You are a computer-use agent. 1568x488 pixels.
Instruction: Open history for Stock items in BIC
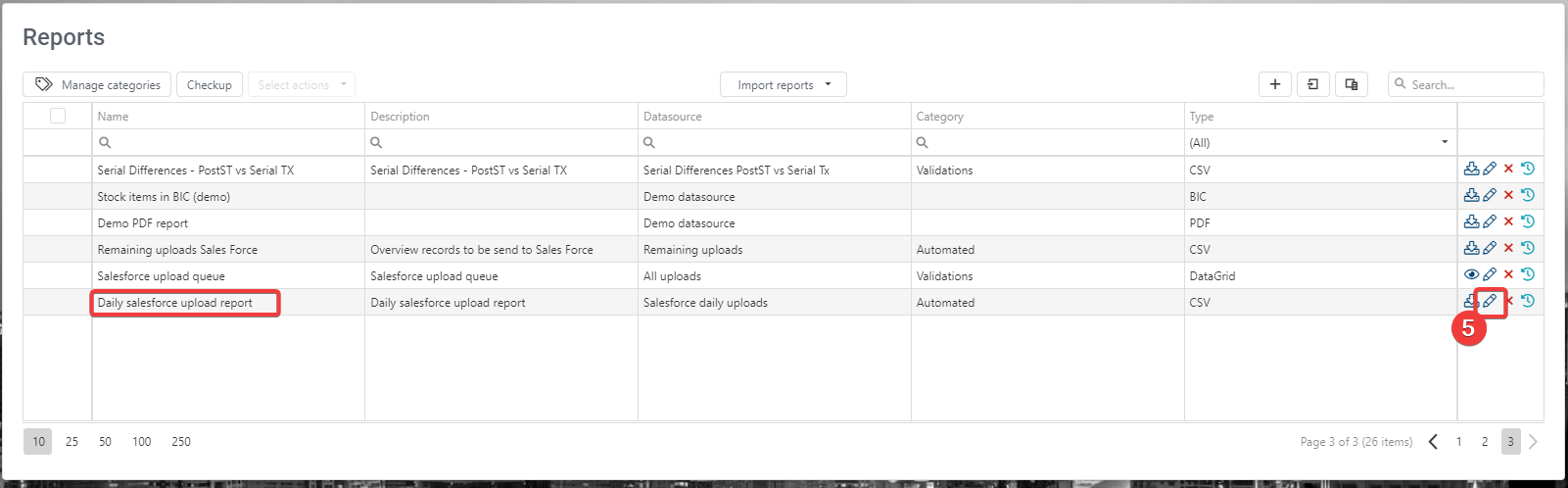(1527, 195)
